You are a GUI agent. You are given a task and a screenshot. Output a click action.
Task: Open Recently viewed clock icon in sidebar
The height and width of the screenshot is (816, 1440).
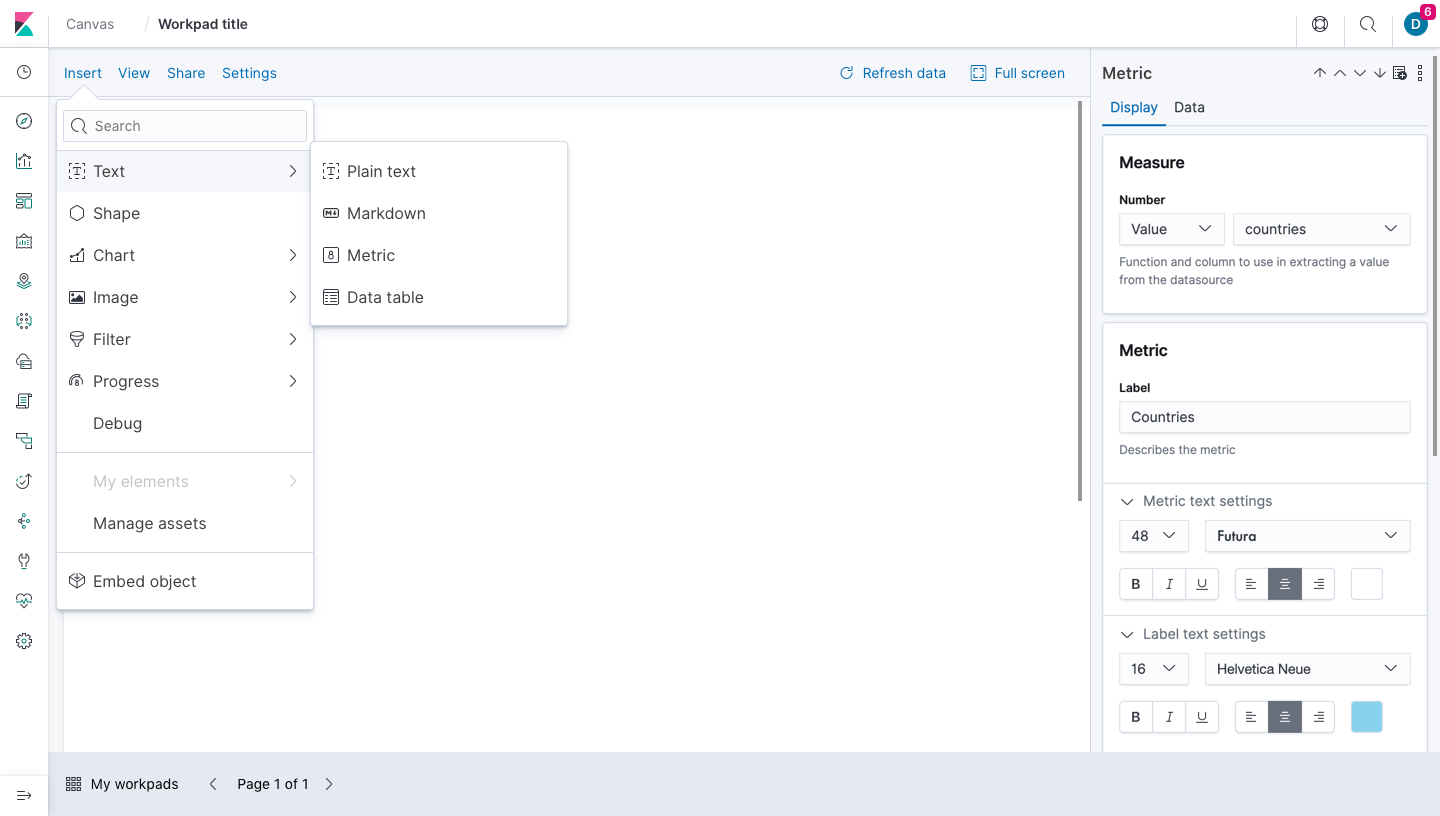[x=24, y=72]
